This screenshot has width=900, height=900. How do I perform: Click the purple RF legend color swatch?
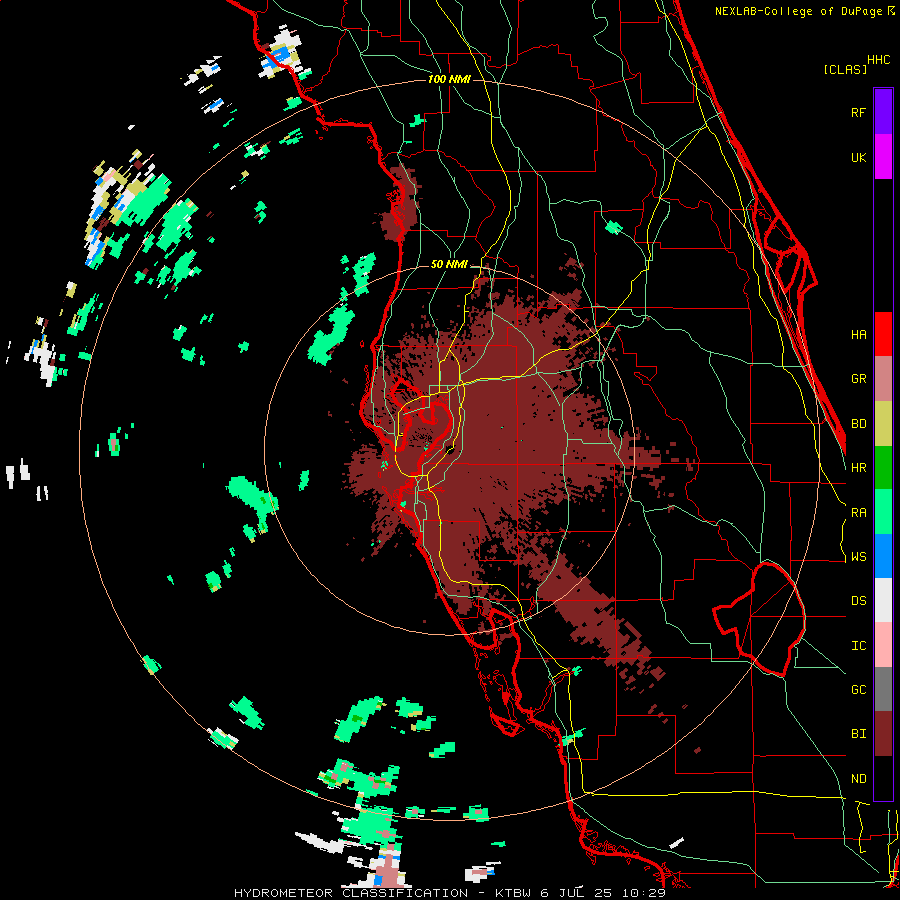point(883,112)
